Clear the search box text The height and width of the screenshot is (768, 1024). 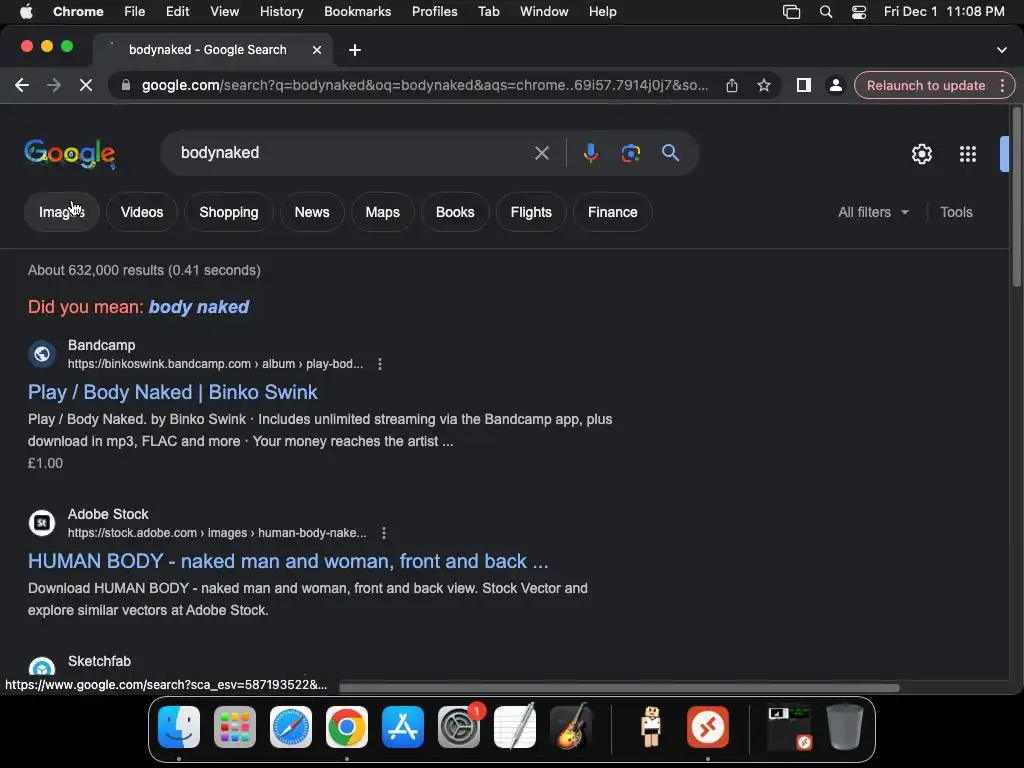point(541,153)
